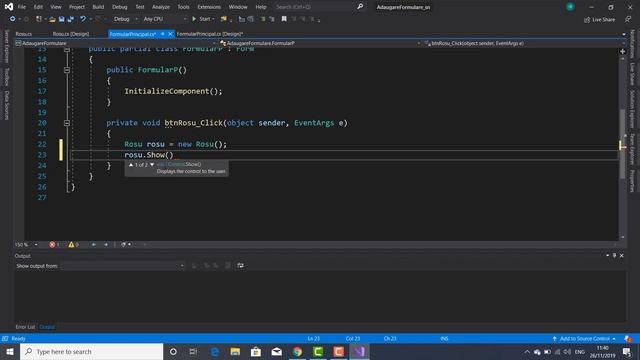This screenshot has height=360, width=640.
Task: Show previous overload in signature tooltip
Action: 131,164
